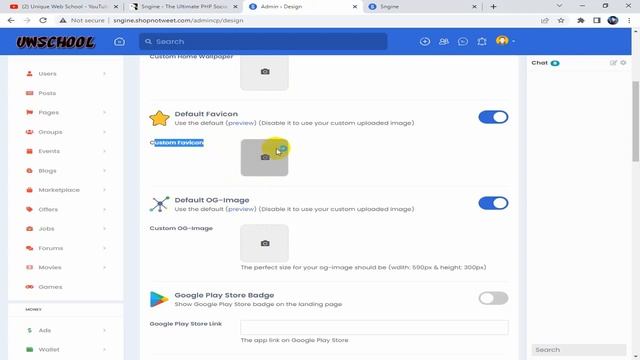Open messages icon in header
The image size is (640, 360).
(x=463, y=42)
